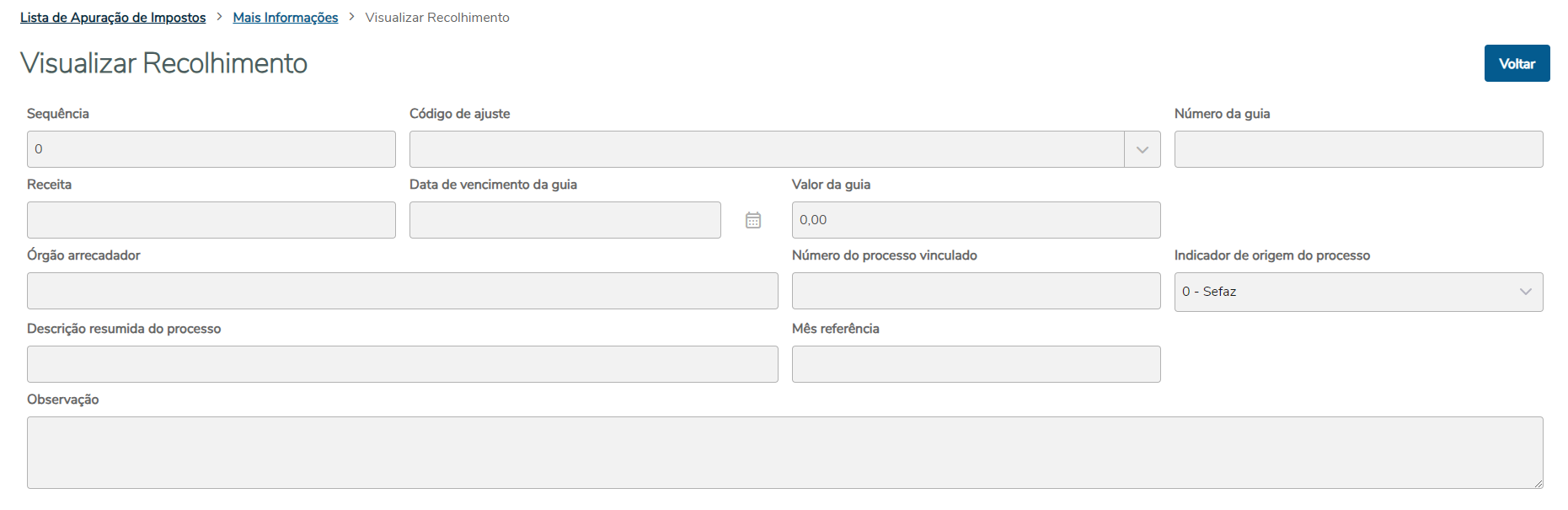Click the Código de ajuste combo box field
This screenshot has height=510, width=1568.
coord(766,149)
